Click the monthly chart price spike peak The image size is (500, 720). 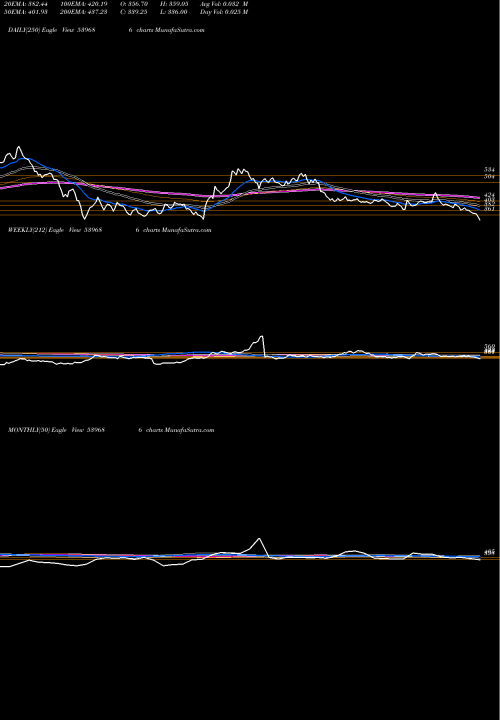(259, 539)
